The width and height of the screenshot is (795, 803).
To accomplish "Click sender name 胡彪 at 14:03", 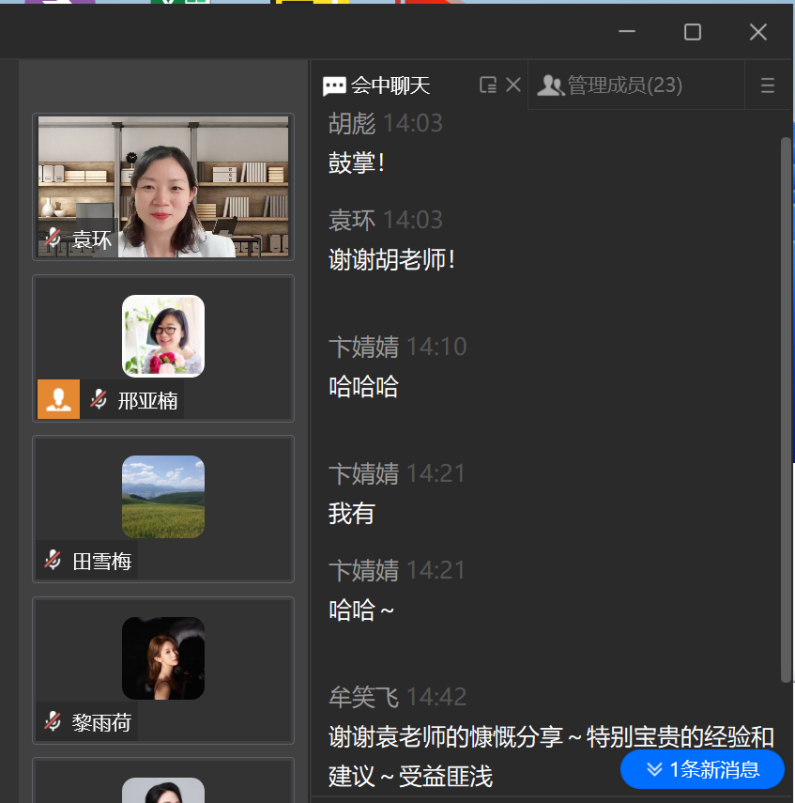I will (352, 123).
